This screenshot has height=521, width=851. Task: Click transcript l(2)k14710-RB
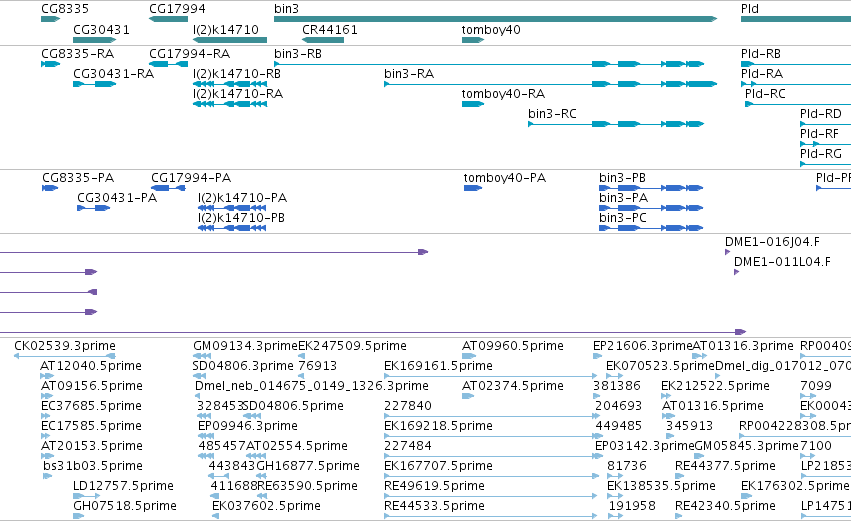click(237, 74)
